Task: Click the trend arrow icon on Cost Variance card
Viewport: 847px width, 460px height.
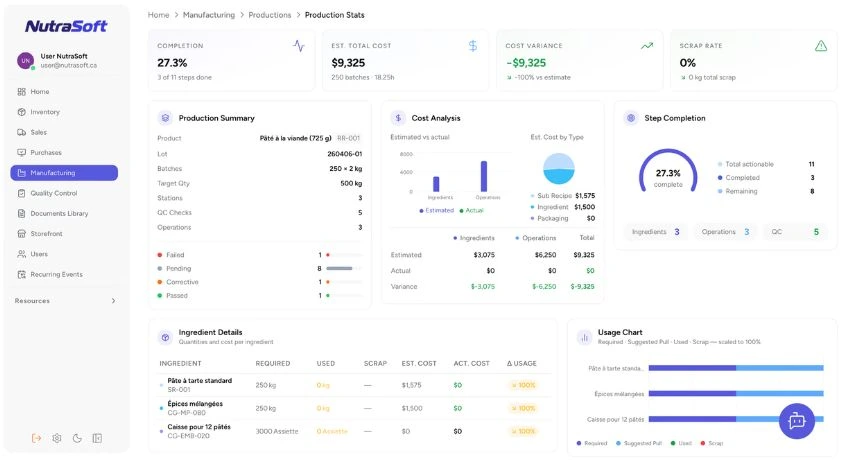Action: (x=647, y=46)
